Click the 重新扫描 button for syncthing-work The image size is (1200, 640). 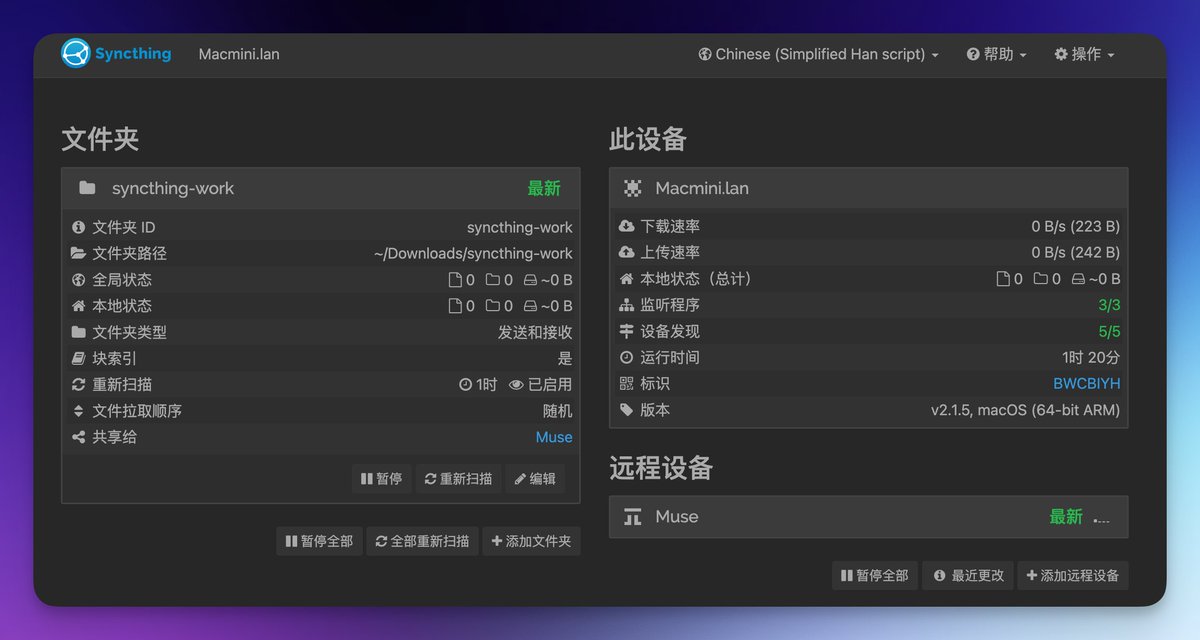[458, 479]
